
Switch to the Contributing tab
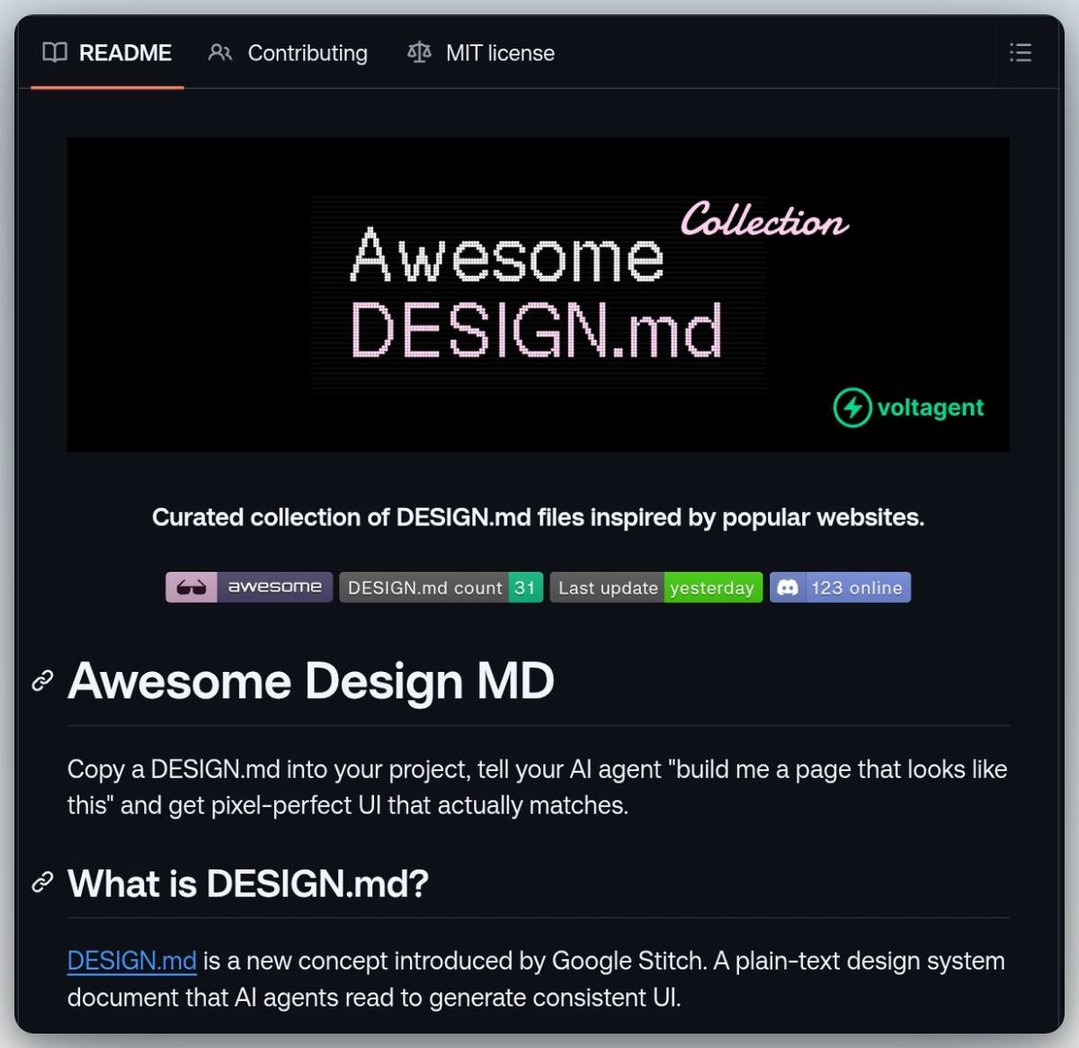288,53
